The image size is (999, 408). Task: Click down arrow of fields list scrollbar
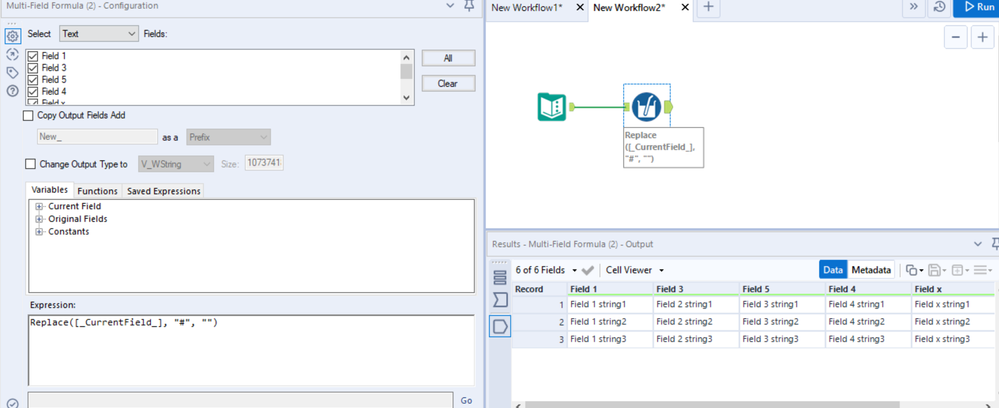pos(406,98)
